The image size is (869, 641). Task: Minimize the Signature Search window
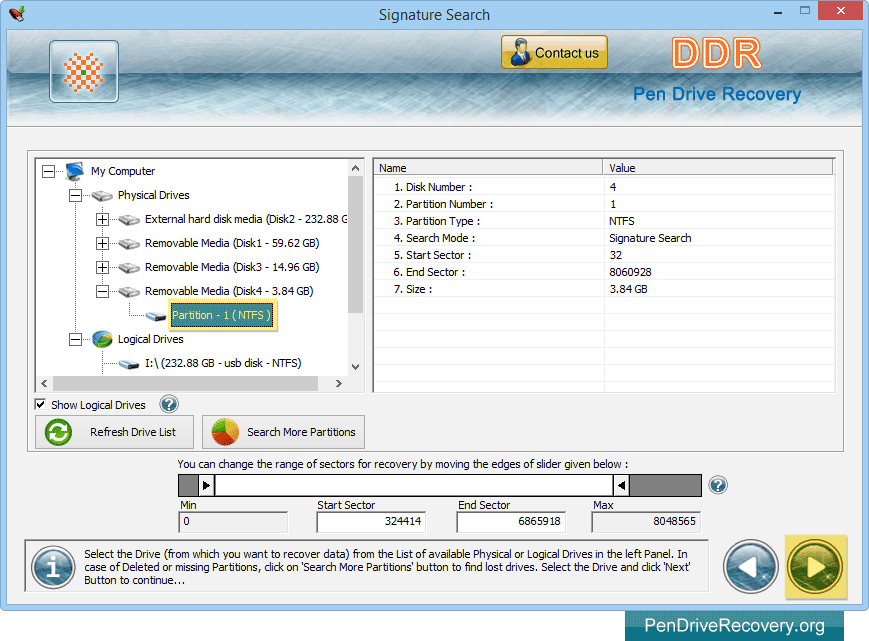click(778, 11)
